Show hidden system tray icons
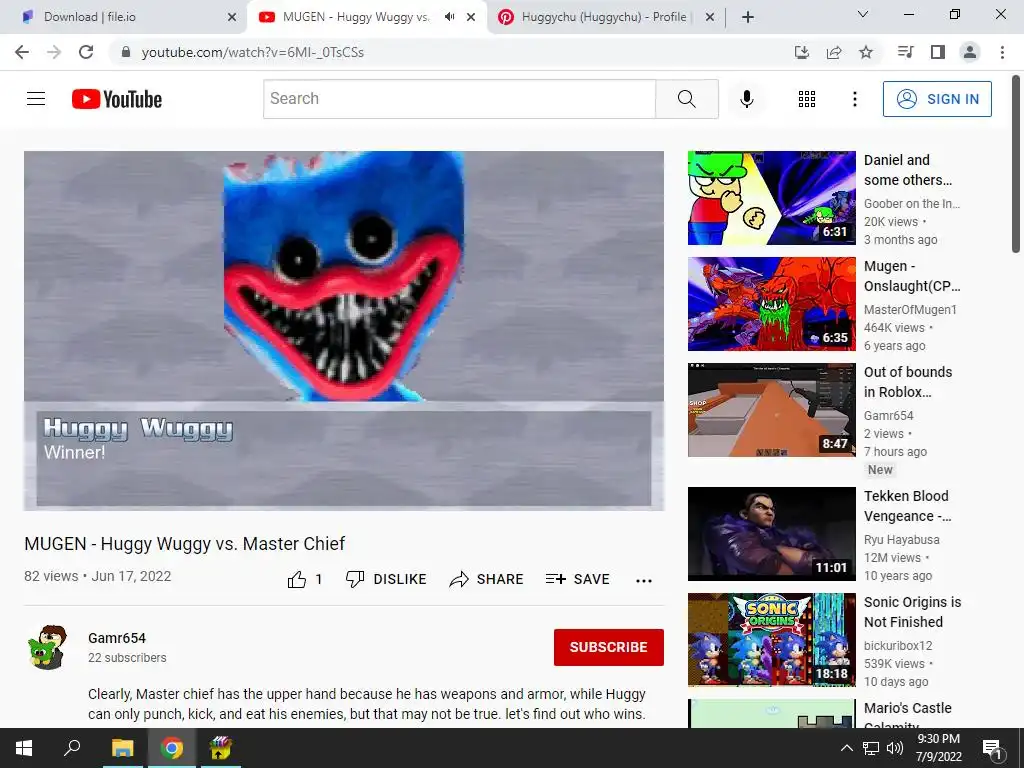Screen dimensions: 1024x768 (846, 748)
